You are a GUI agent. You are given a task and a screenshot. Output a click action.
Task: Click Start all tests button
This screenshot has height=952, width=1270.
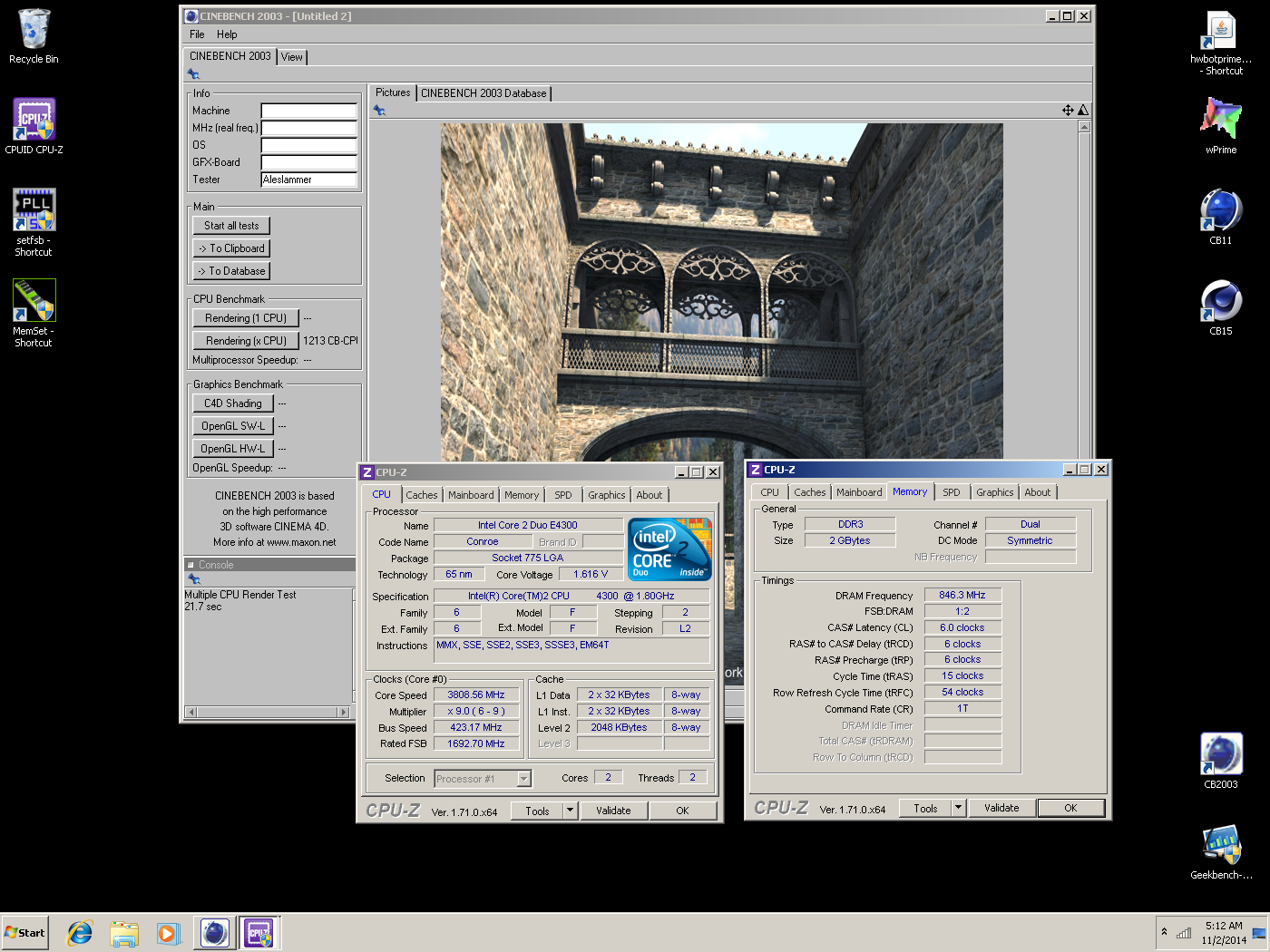(x=231, y=226)
